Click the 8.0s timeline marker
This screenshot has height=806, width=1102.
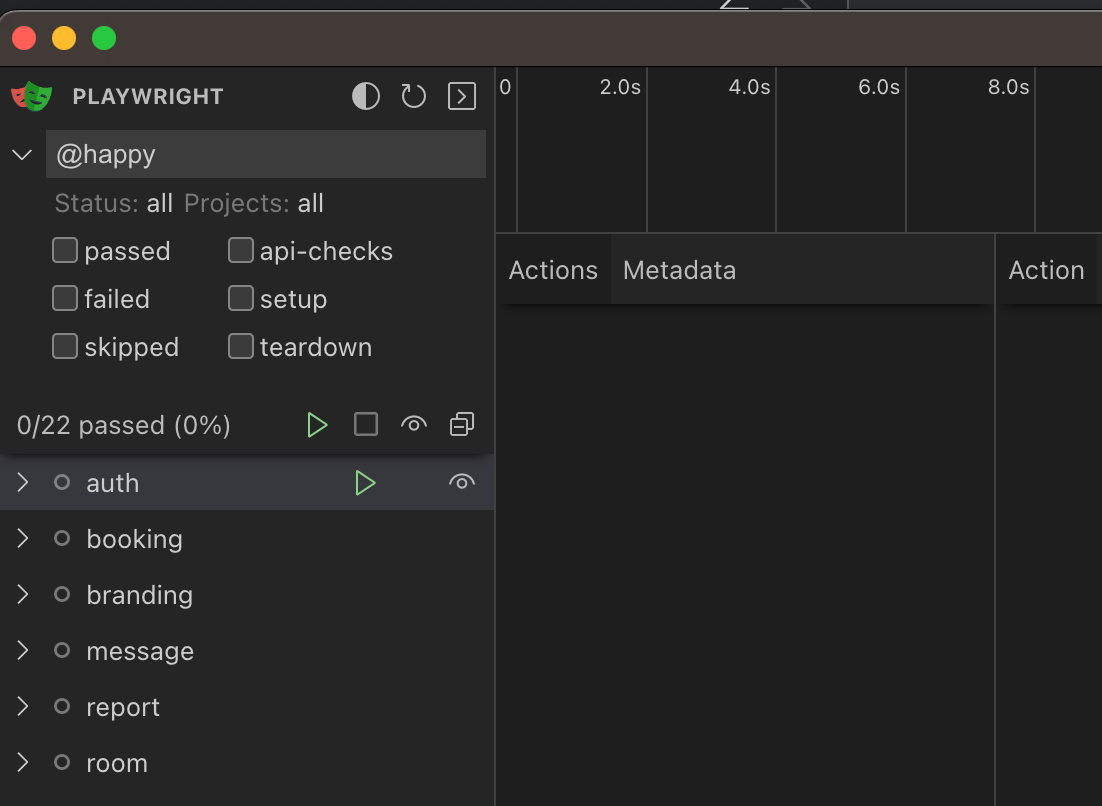pyautogui.click(x=1009, y=87)
